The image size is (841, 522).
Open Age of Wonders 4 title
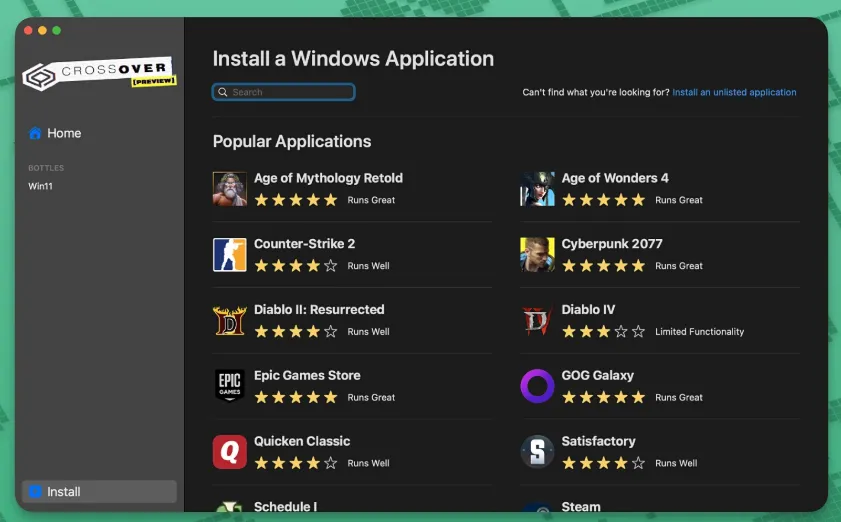(615, 178)
